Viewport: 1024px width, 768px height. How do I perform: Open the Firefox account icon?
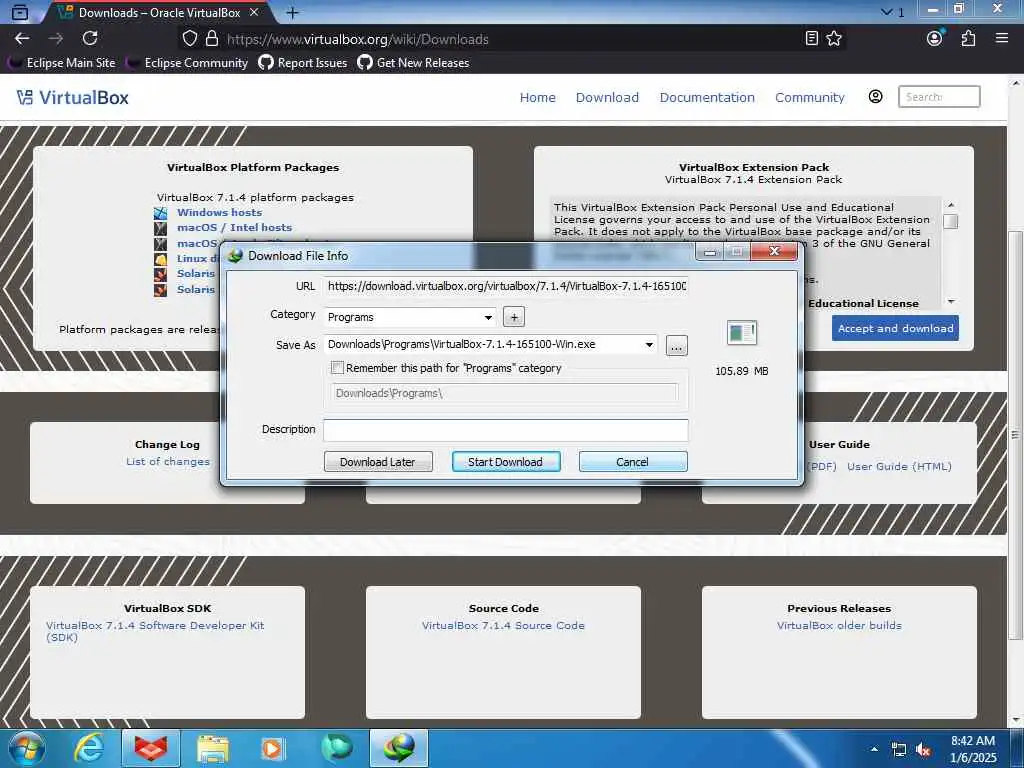pos(935,39)
